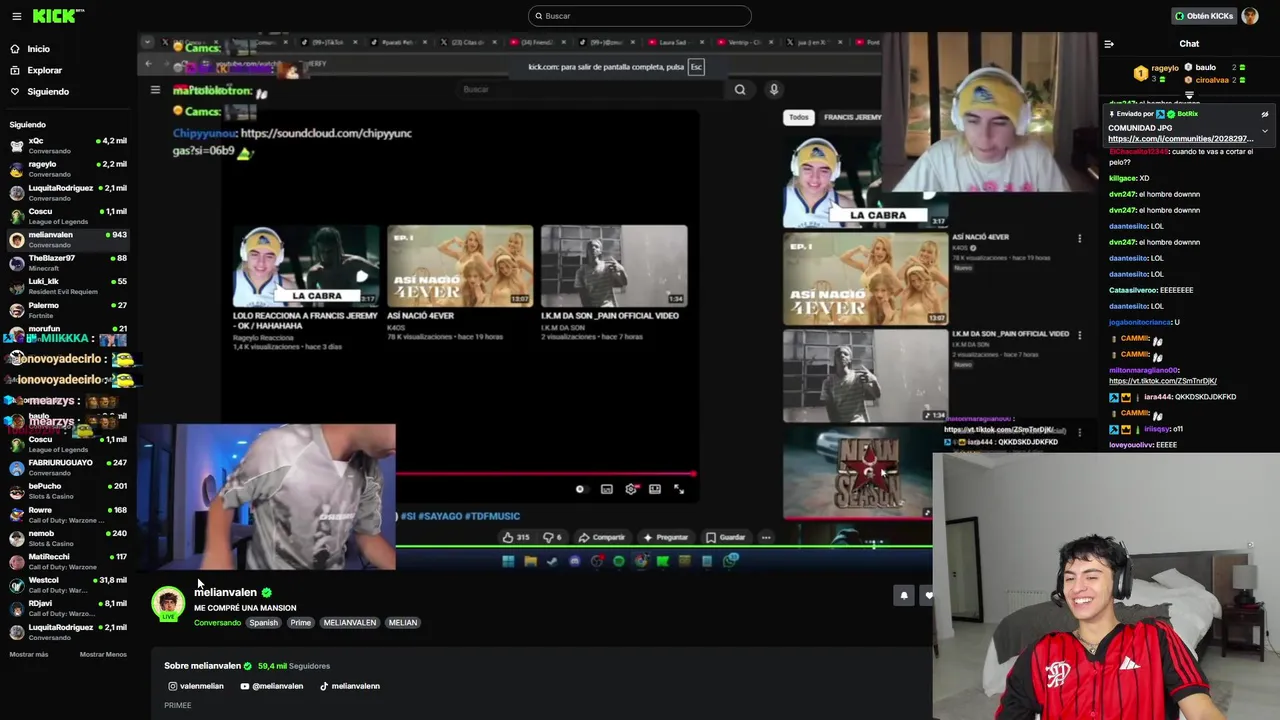Open melianvalenn TikTok link
The height and width of the screenshot is (720, 1280).
349,686
